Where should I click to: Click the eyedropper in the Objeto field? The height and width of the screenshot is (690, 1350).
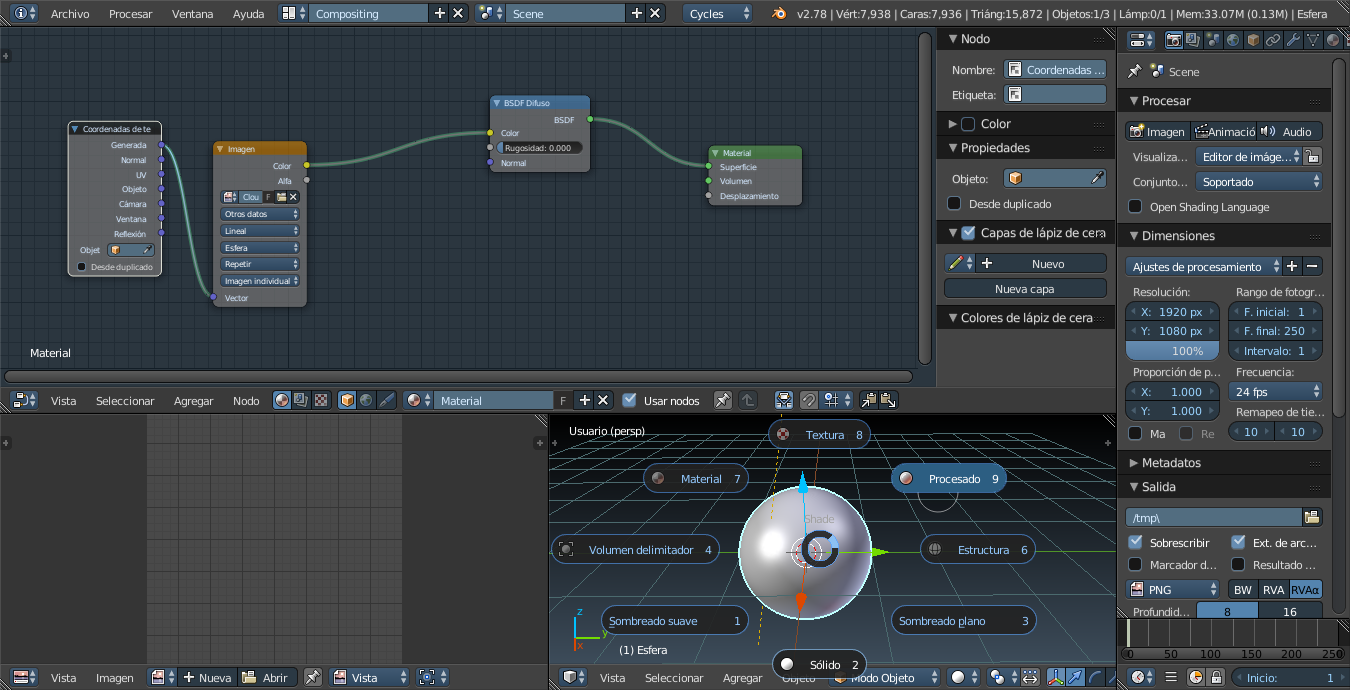[x=1097, y=178]
